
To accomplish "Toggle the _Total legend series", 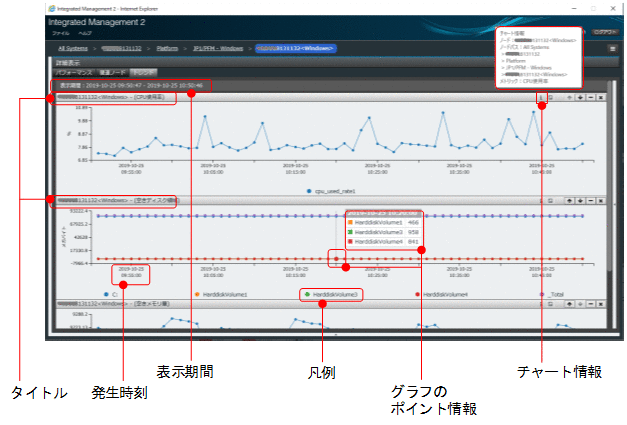I will coord(552,295).
